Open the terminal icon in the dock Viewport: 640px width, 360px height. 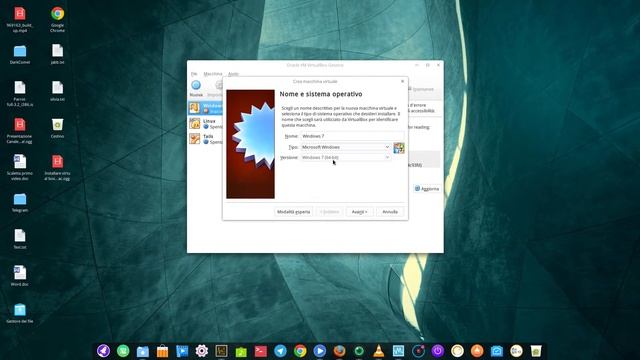[x=260, y=351]
